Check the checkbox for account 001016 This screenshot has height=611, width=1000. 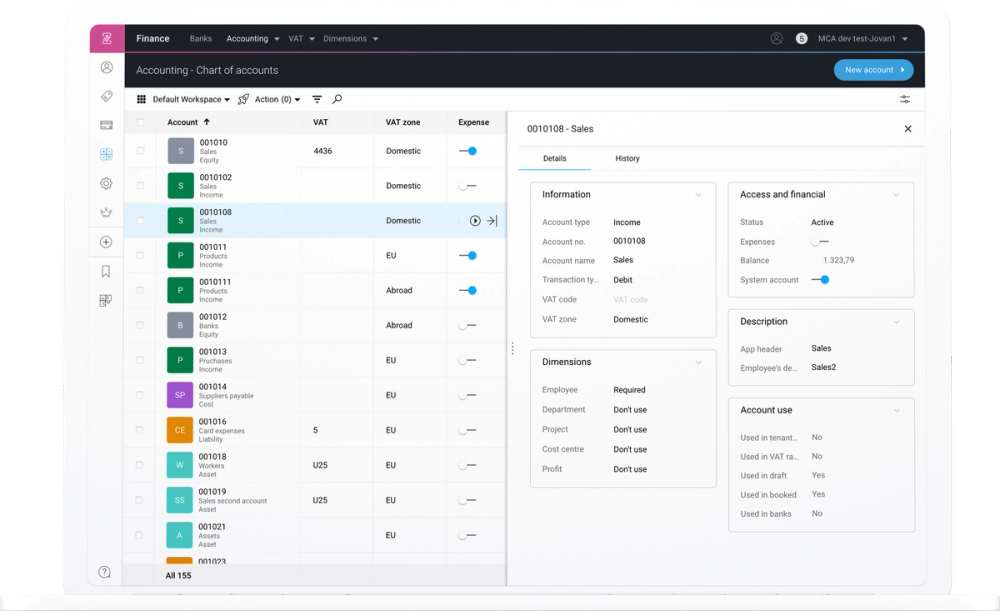pos(141,430)
